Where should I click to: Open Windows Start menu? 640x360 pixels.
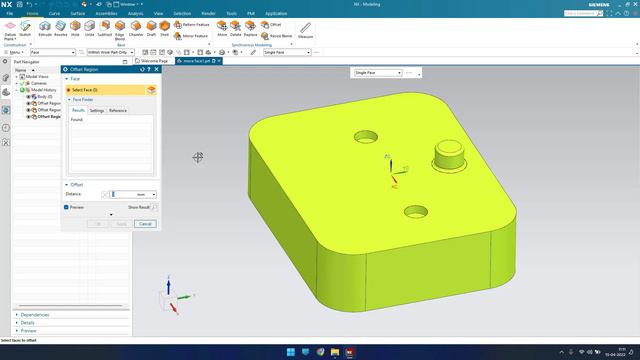tap(291, 352)
